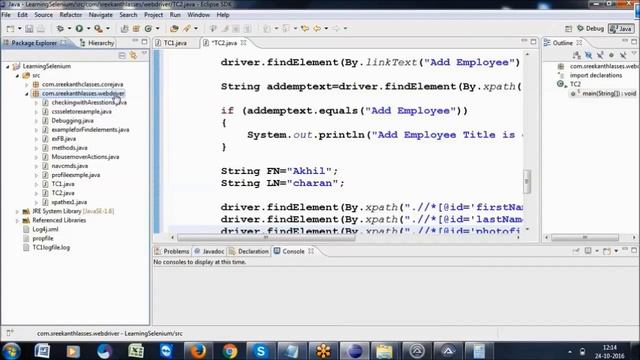Expand the com.sreekanthclasses.corejava package
Viewport: 640px width, 360px height.
tap(27, 84)
